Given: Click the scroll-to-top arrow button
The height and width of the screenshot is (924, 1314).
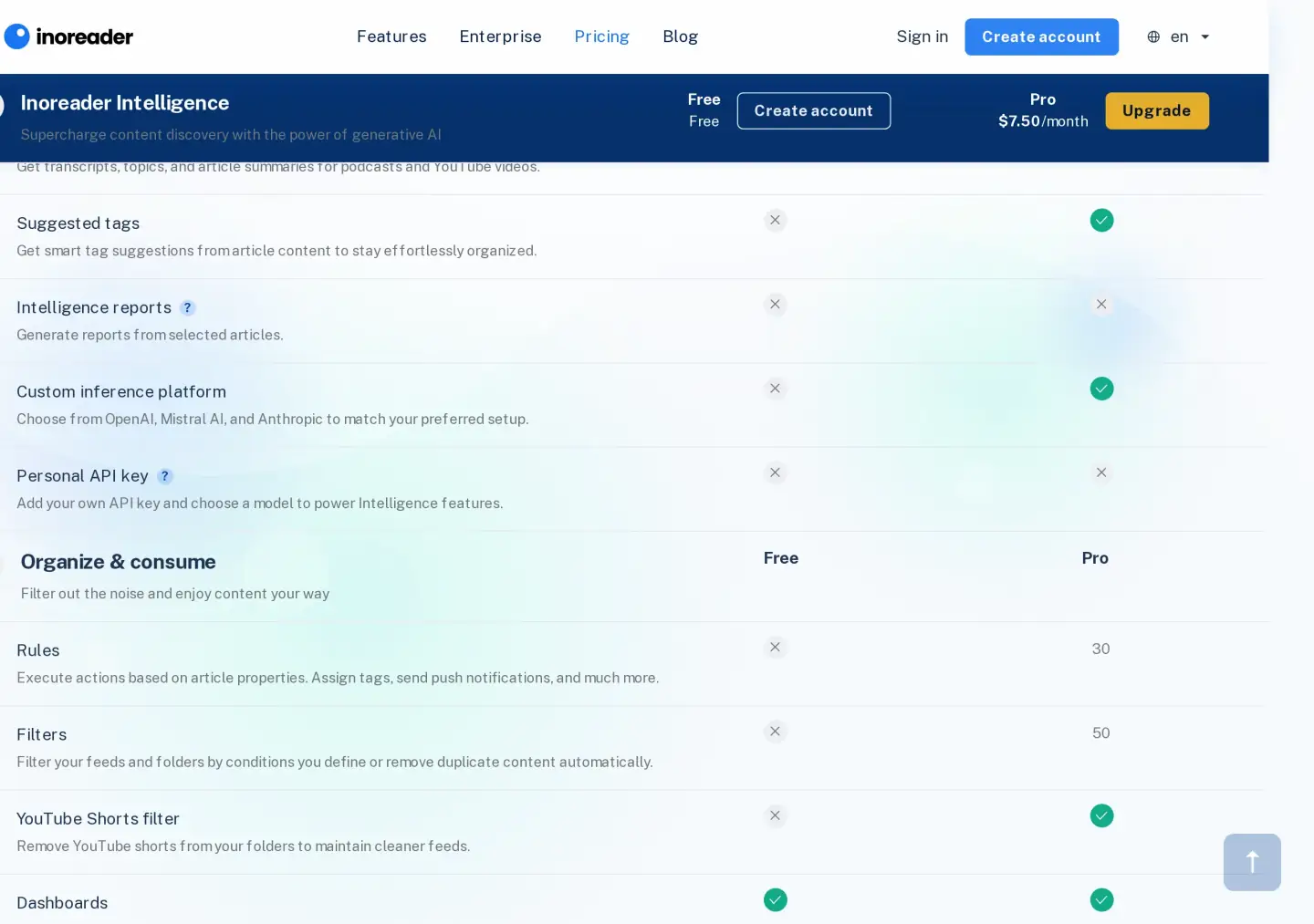Looking at the screenshot, I should [1252, 862].
